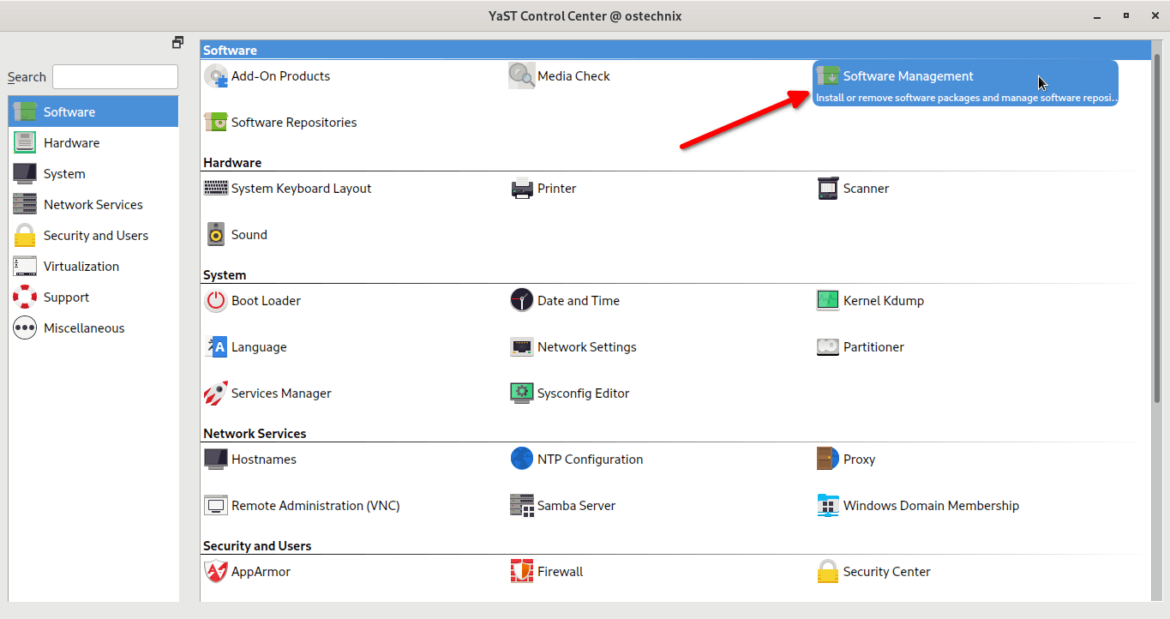Click the Samba Server icon
This screenshot has height=619, width=1170.
(x=522, y=506)
